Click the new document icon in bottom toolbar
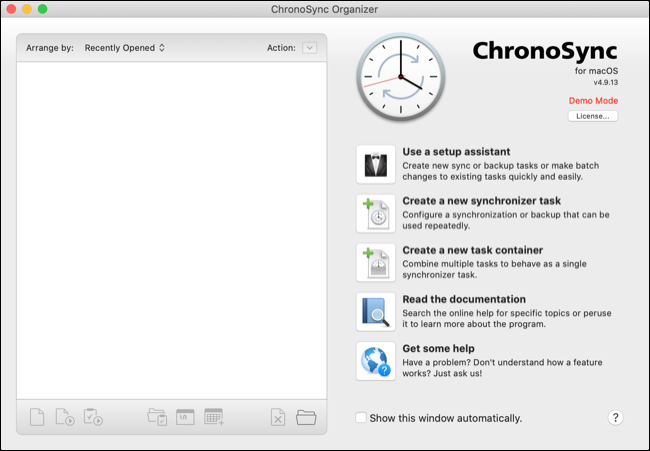This screenshot has width=650, height=451. [37, 417]
